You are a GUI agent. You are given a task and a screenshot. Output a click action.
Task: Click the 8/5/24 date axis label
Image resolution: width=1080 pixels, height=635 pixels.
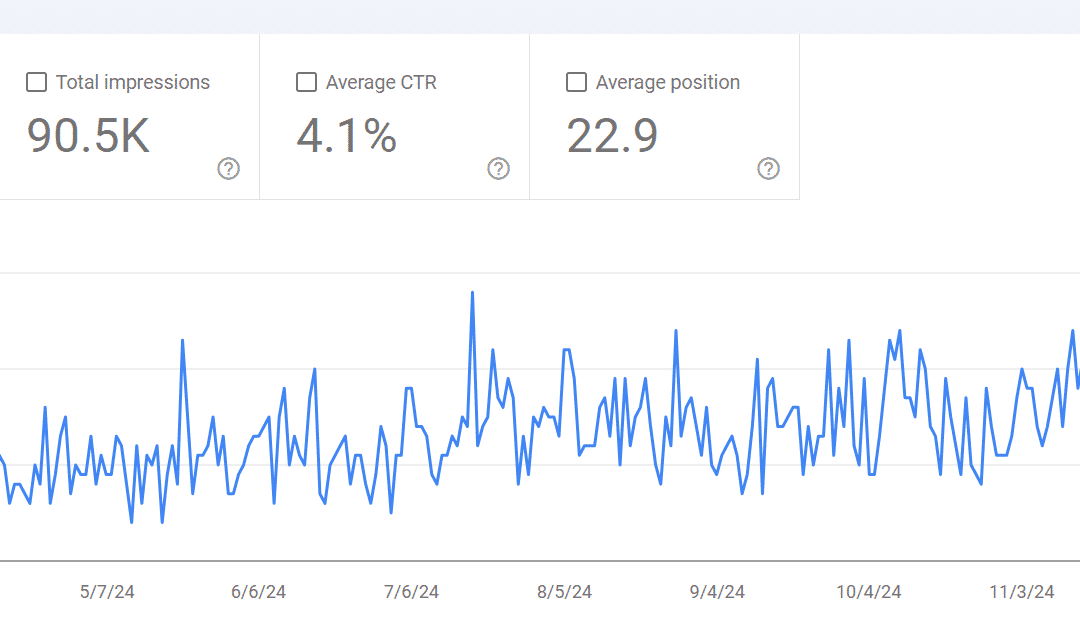[564, 592]
